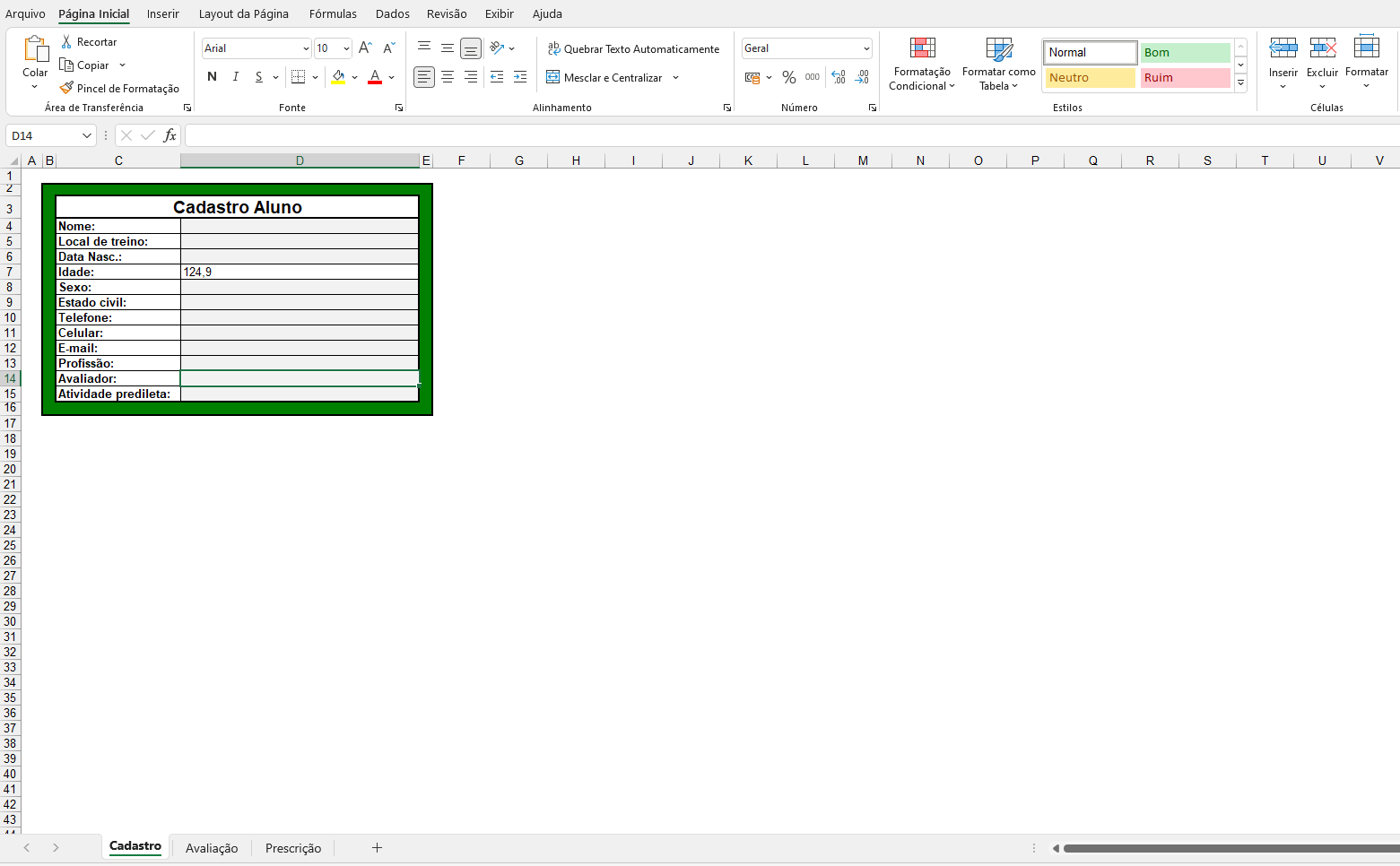This screenshot has width=1400, height=866.
Task: Apply the yellow fill color bucket
Action: [x=338, y=77]
